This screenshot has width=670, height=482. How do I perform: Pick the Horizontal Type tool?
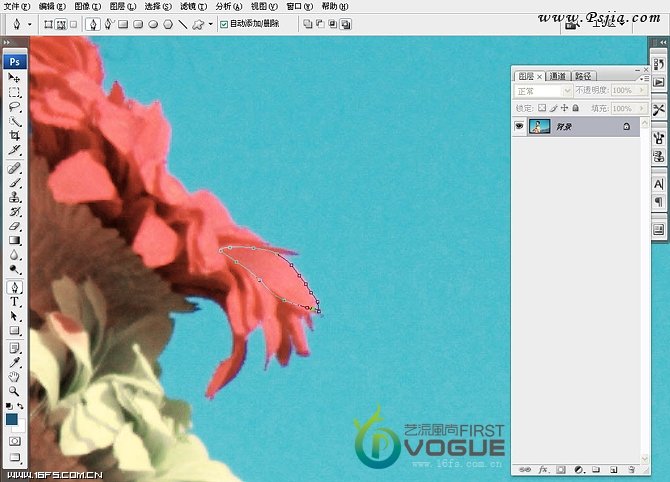click(x=15, y=301)
